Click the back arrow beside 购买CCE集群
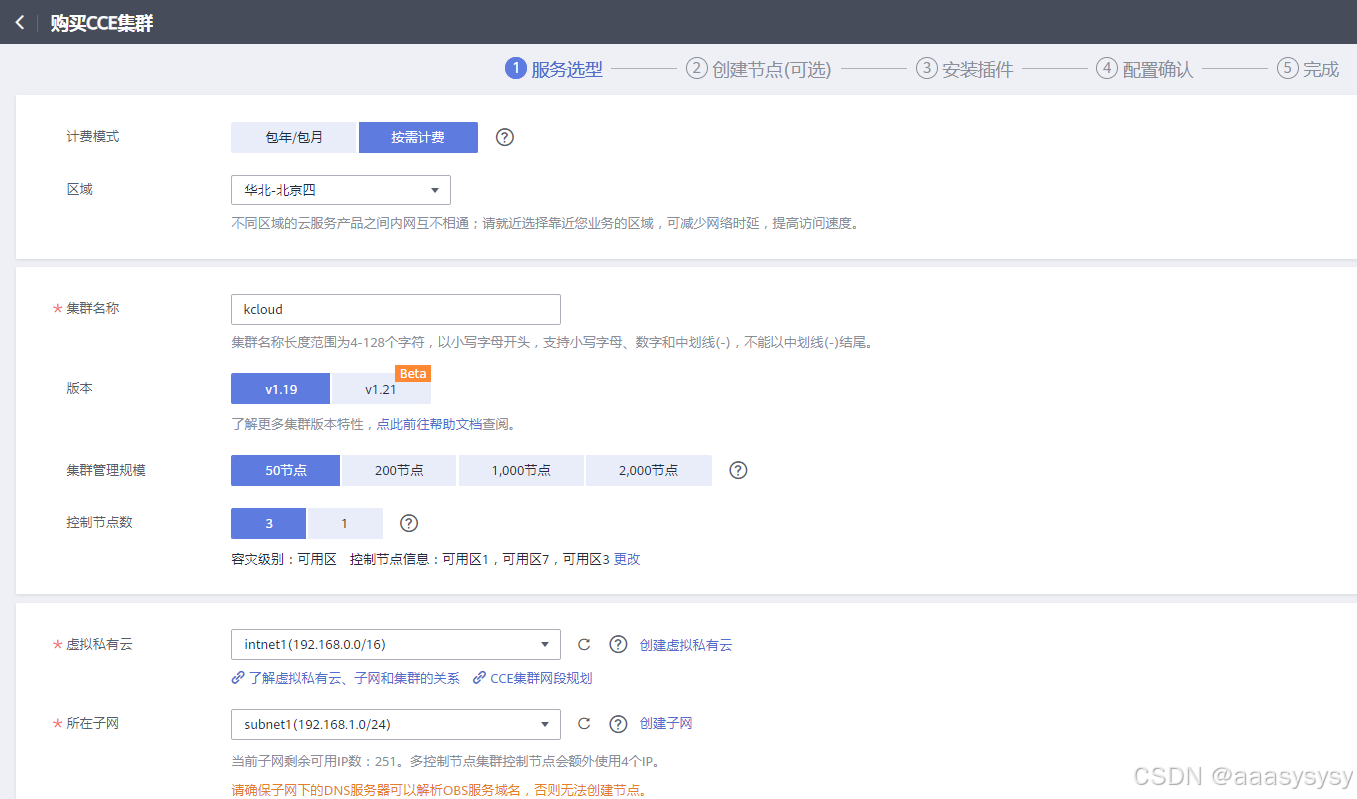 click(19, 21)
